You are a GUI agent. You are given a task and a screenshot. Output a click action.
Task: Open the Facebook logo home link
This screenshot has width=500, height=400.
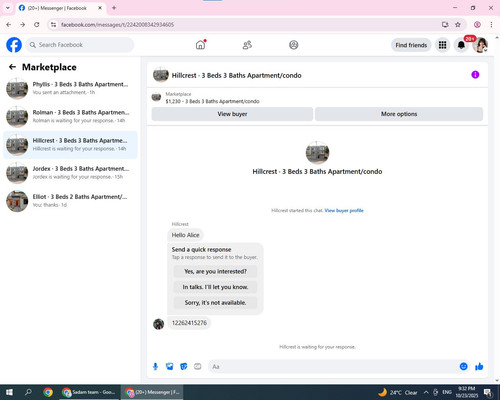(x=14, y=45)
